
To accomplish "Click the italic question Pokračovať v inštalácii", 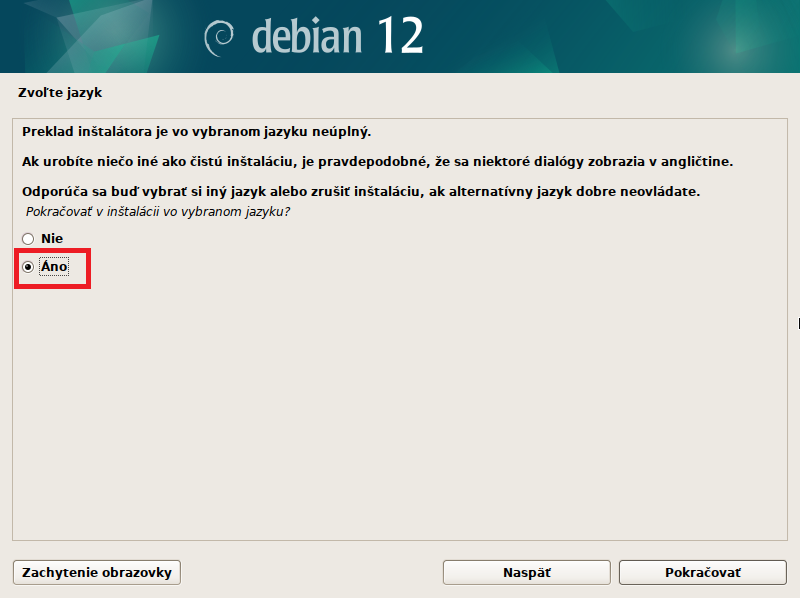I will coord(164,212).
